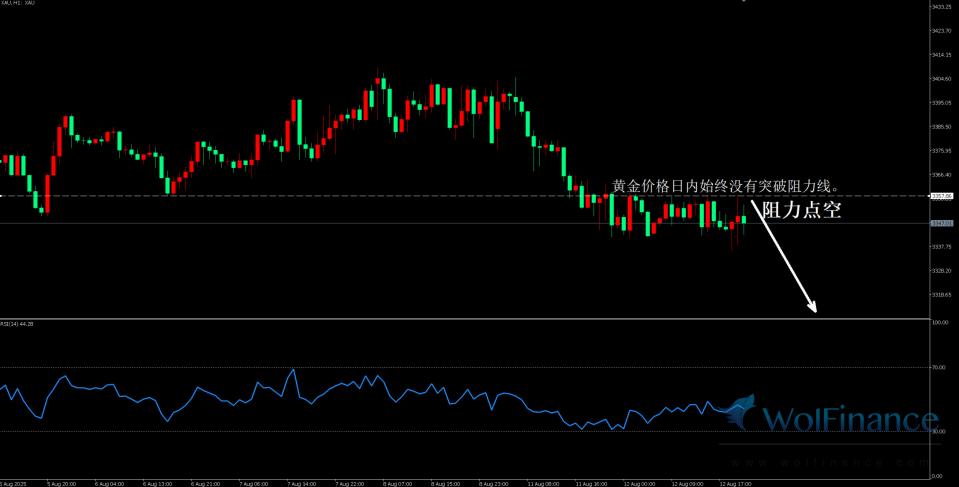Select the dashed horizontal resistance line
This screenshot has width=959, height=487.
coord(300,196)
